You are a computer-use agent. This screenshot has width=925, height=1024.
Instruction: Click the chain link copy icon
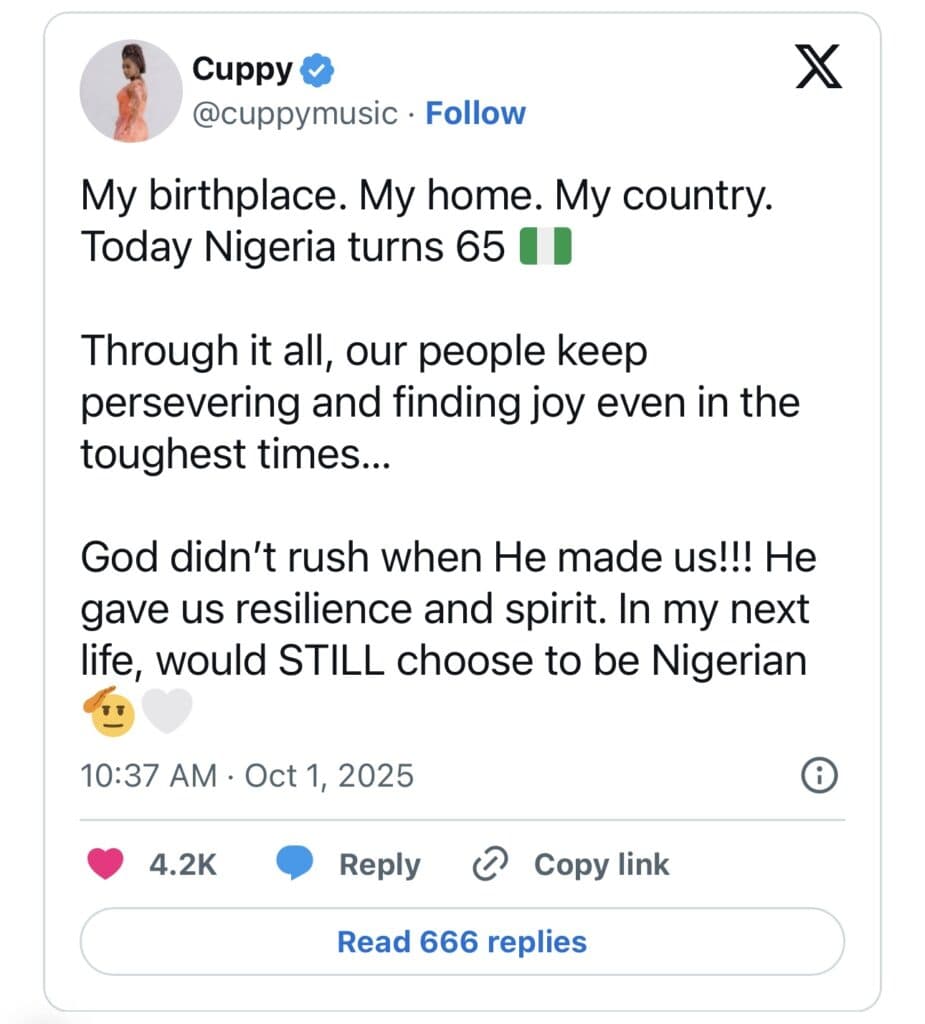pos(490,864)
